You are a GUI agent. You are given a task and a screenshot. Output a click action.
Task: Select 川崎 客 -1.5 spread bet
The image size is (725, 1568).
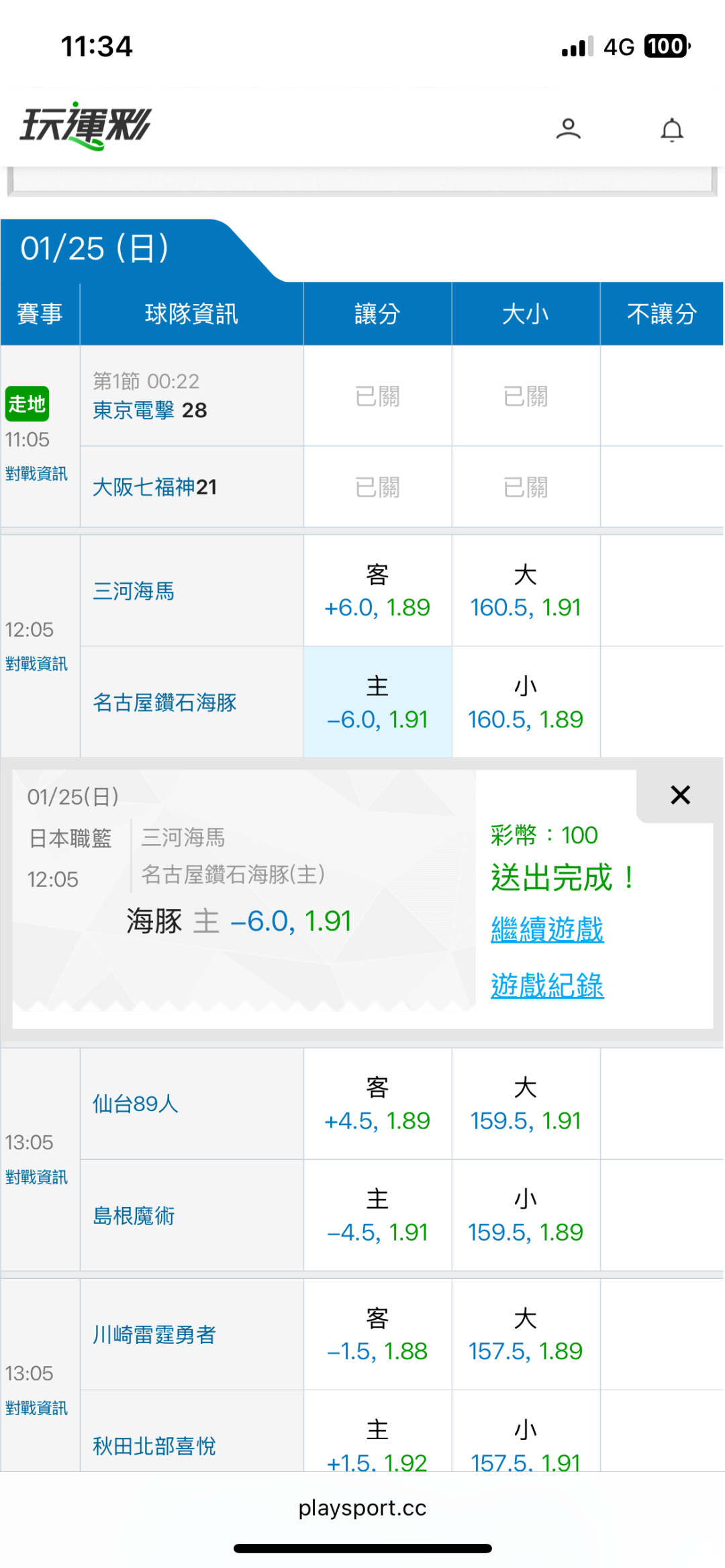(x=377, y=1335)
